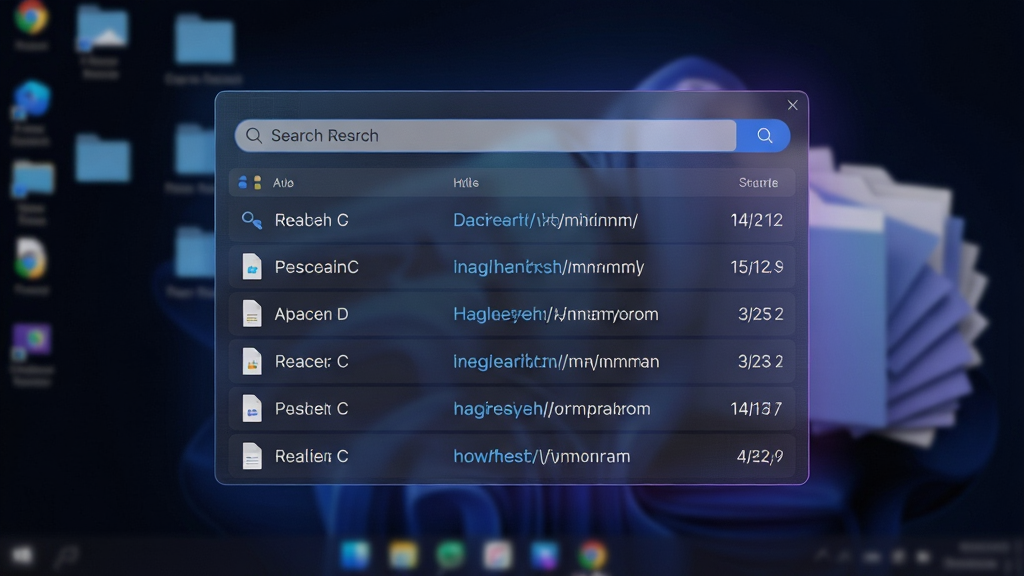Viewport: 1024px width, 576px height.
Task: Click the "3/23 2" value for Reacer C
Action: pos(760,361)
